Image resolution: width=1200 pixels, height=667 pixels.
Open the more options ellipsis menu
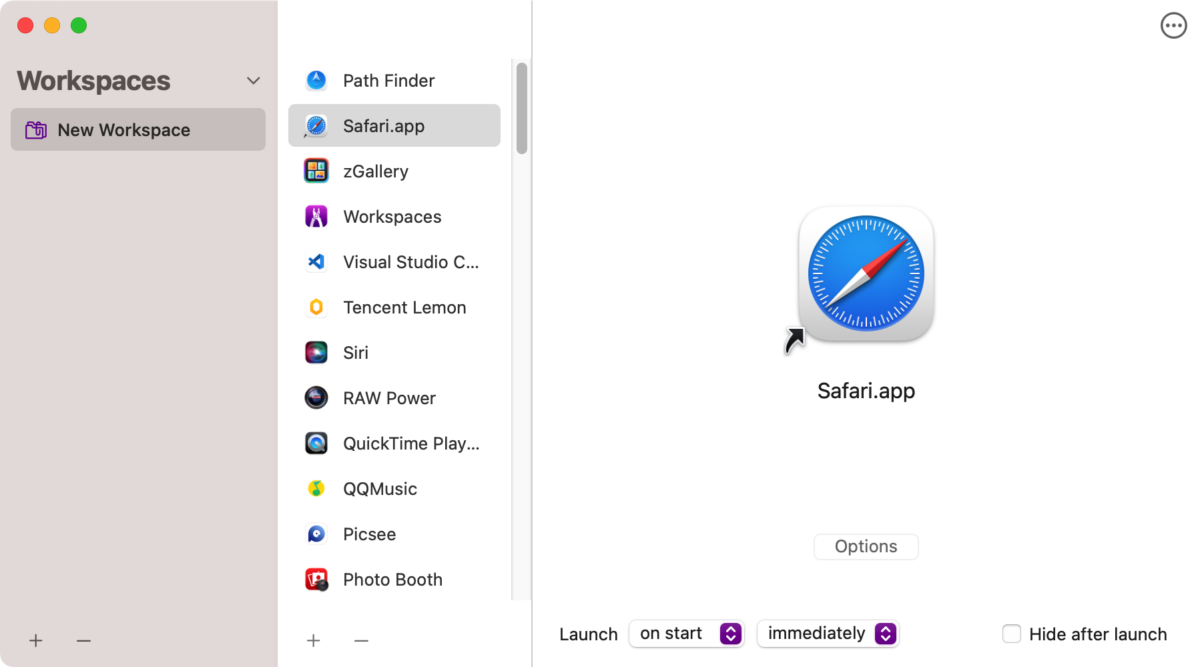[1173, 26]
